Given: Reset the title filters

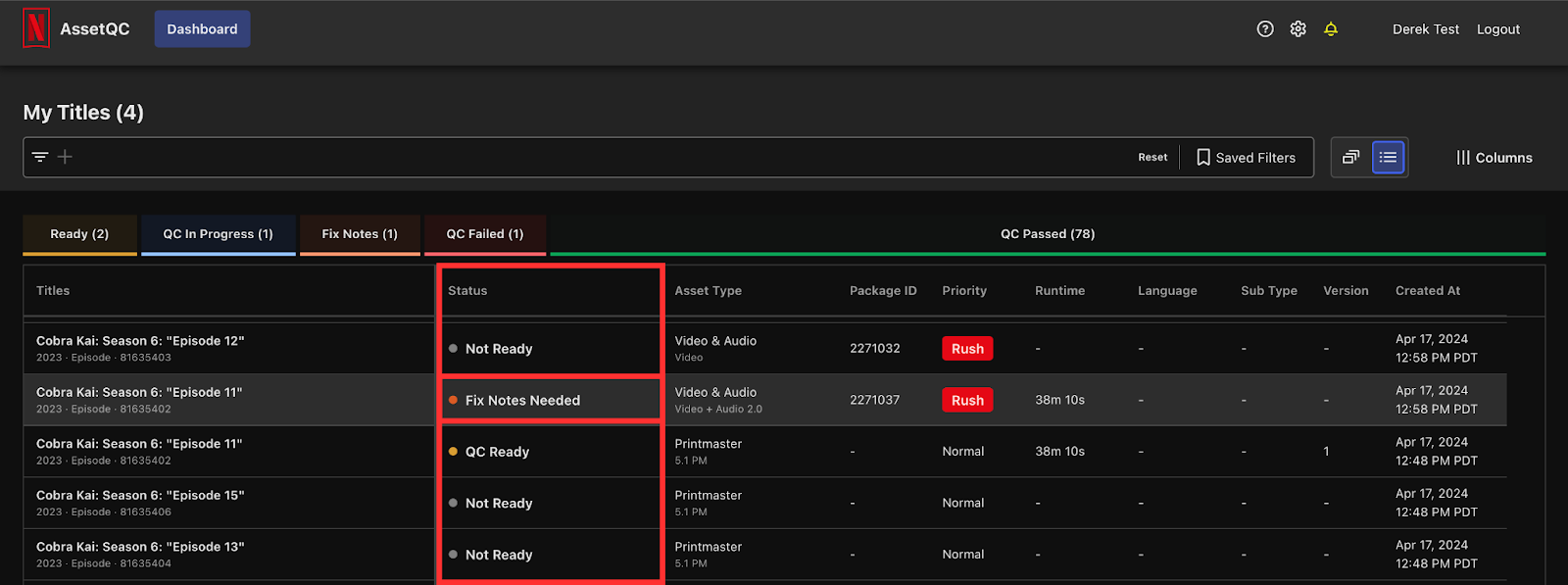Looking at the screenshot, I should coord(1152,158).
